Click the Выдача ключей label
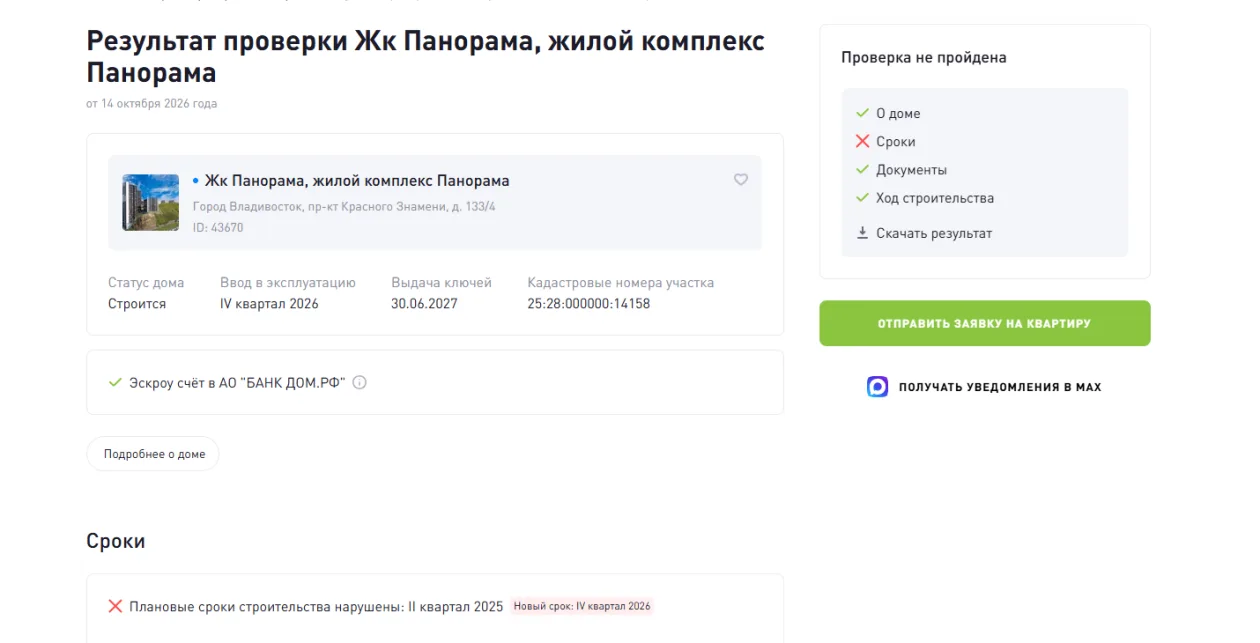Image resolution: width=1260 pixels, height=643 pixels. pos(442,283)
